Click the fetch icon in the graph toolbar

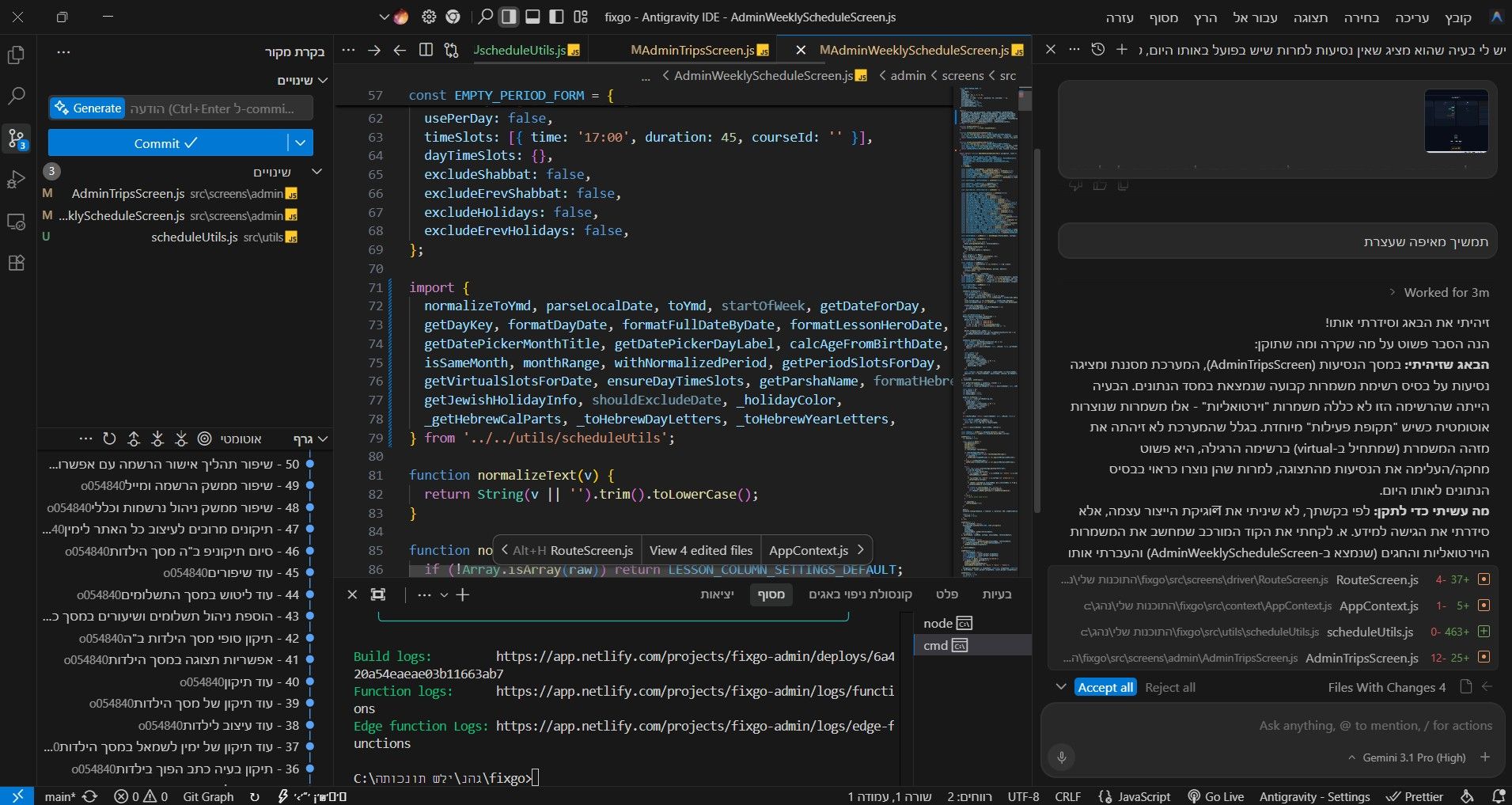[181, 439]
